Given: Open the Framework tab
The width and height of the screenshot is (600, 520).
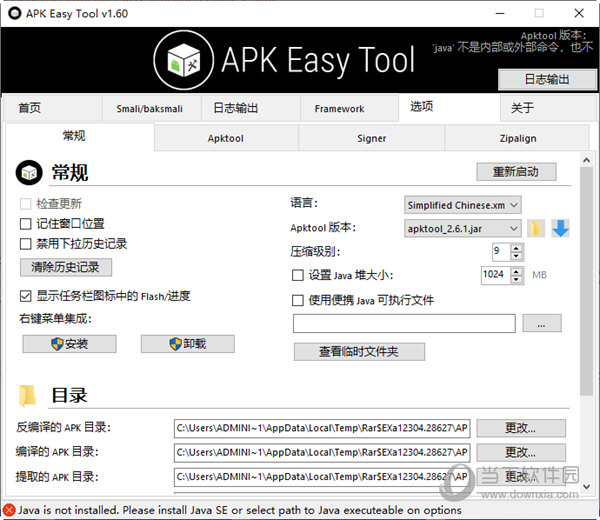Looking at the screenshot, I should [349, 108].
